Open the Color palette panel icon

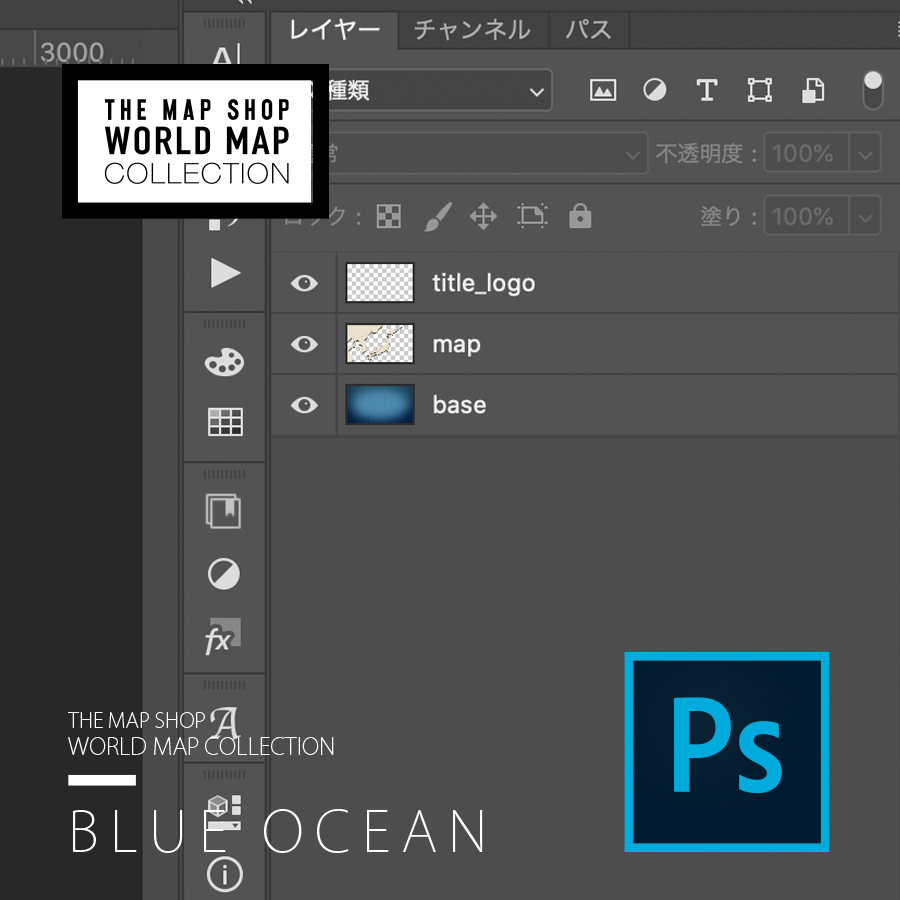click(x=224, y=362)
